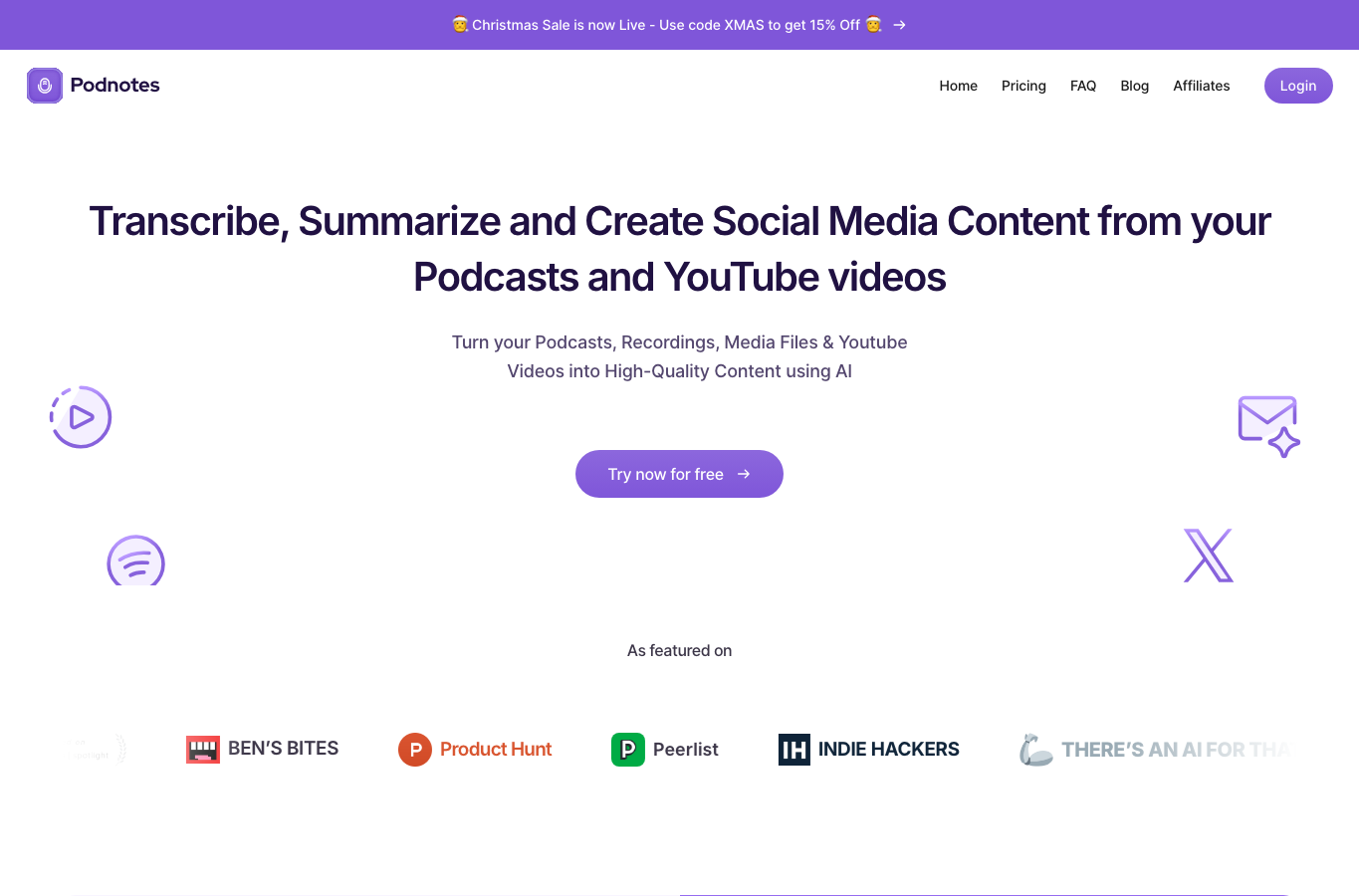The width and height of the screenshot is (1359, 896).
Task: Open the Affiliates page
Action: point(1201,86)
